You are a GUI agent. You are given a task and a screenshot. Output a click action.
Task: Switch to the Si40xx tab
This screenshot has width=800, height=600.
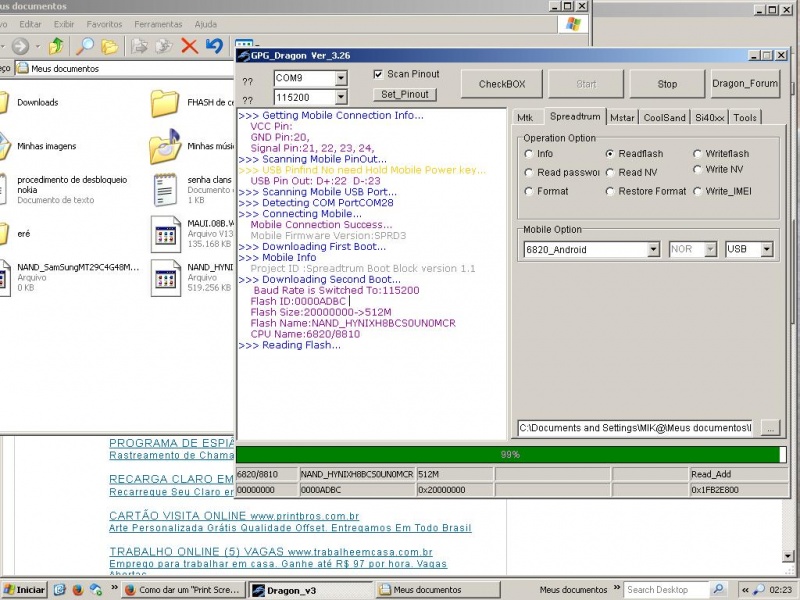click(710, 118)
